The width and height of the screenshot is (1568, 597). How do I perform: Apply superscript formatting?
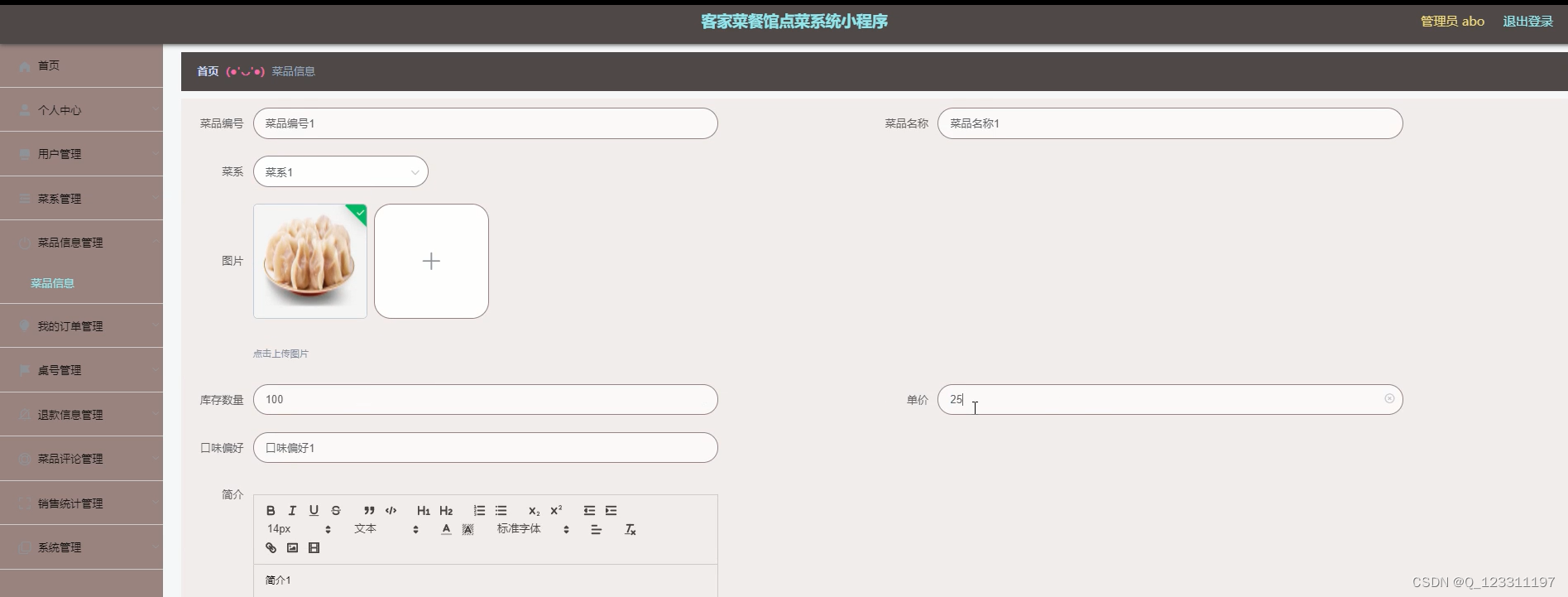point(556,511)
